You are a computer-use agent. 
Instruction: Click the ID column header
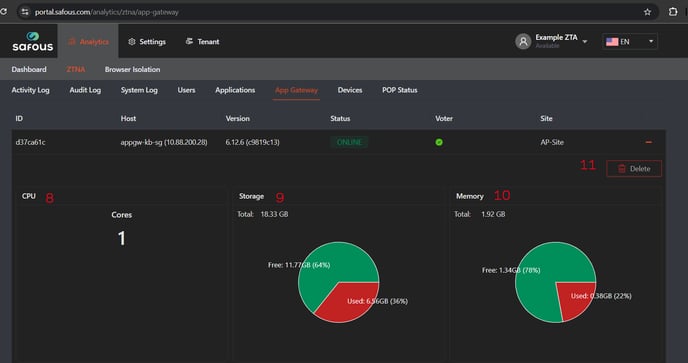[x=19, y=119]
